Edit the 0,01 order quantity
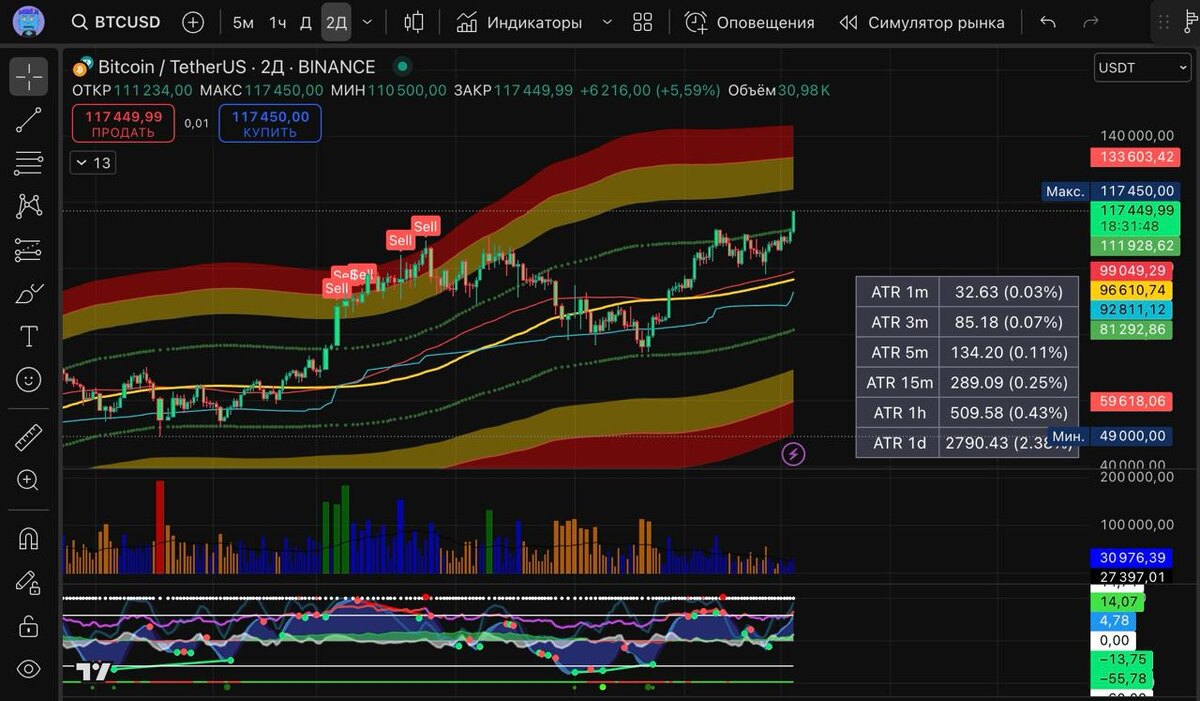Viewport: 1200px width, 701px height. 197,123
